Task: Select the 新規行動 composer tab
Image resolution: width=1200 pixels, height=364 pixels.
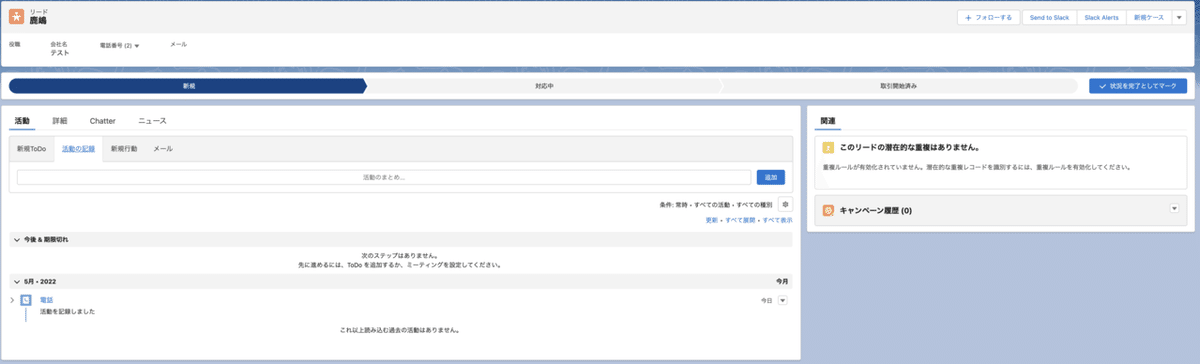Action: (x=124, y=148)
